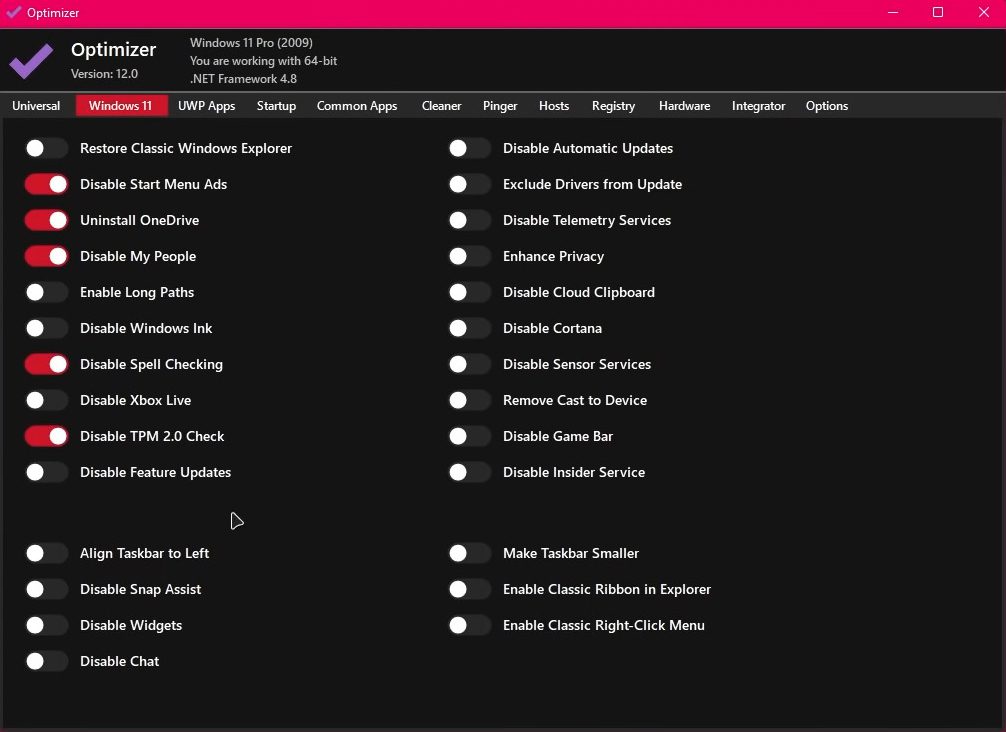Viewport: 1006px width, 732px height.
Task: Open the Universal tab
Action: (36, 106)
